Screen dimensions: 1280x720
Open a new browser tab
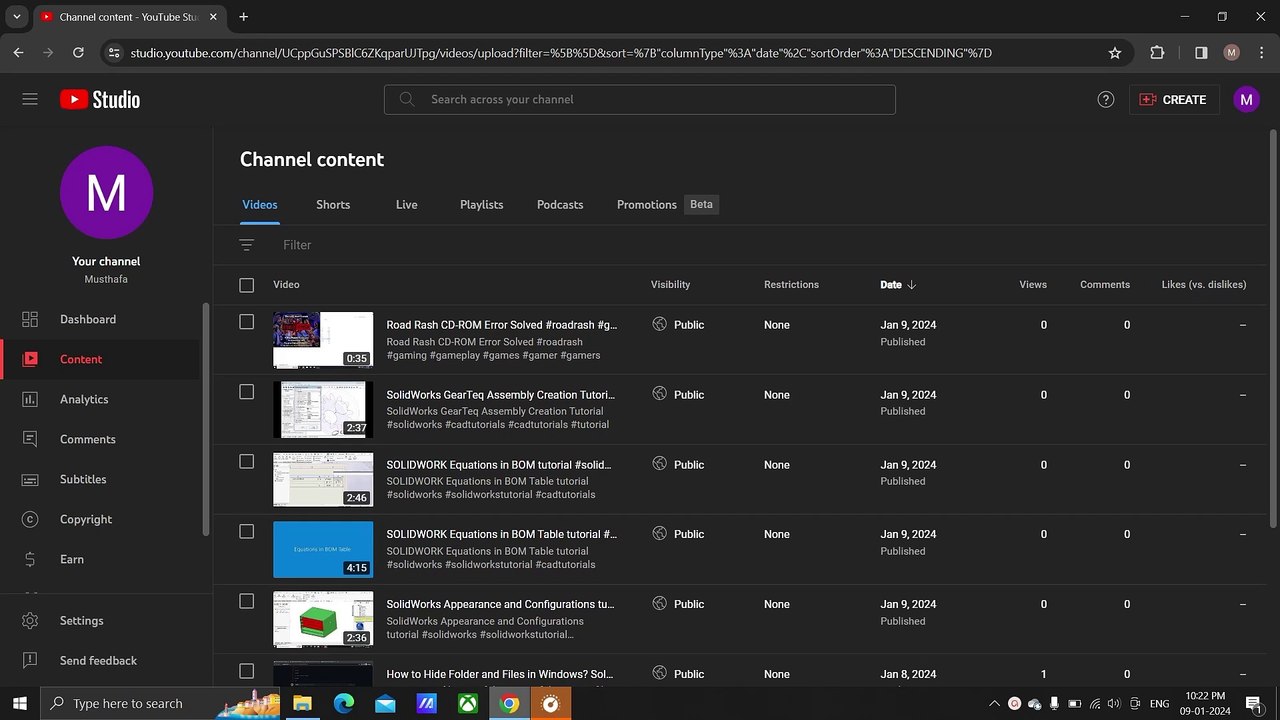coord(243,17)
